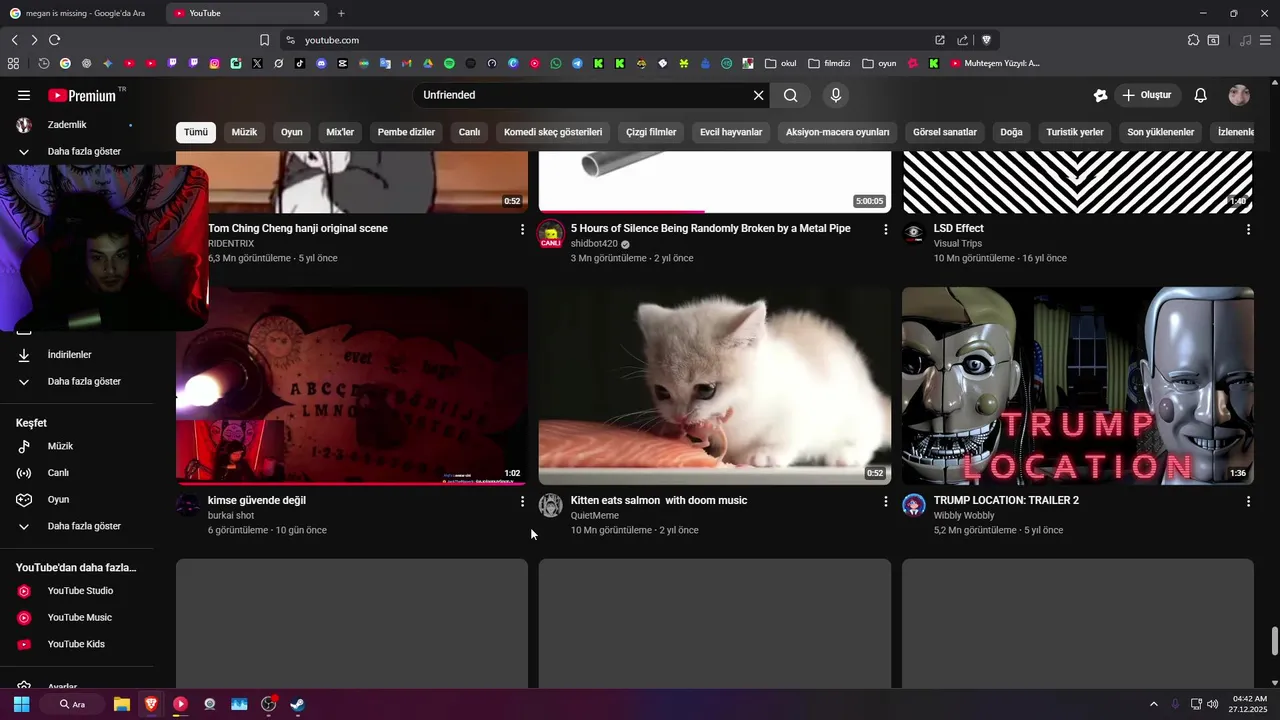Image resolution: width=1280 pixels, height=720 pixels.
Task: Open options menu for Tom Ching Cheng video
Action: (x=522, y=229)
